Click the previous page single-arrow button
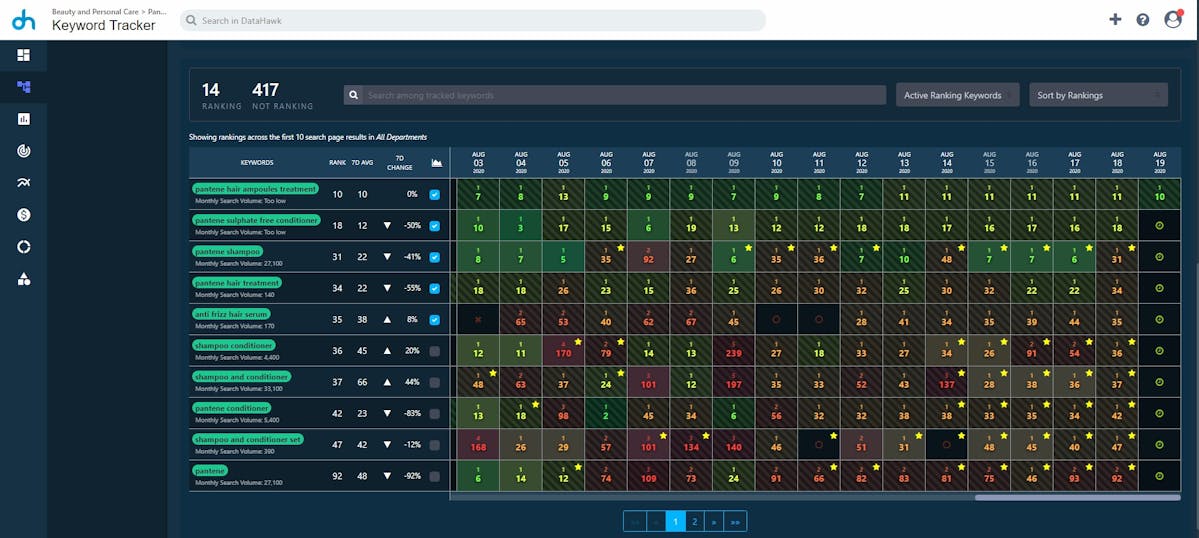This screenshot has height=538, width=1199. 656,521
